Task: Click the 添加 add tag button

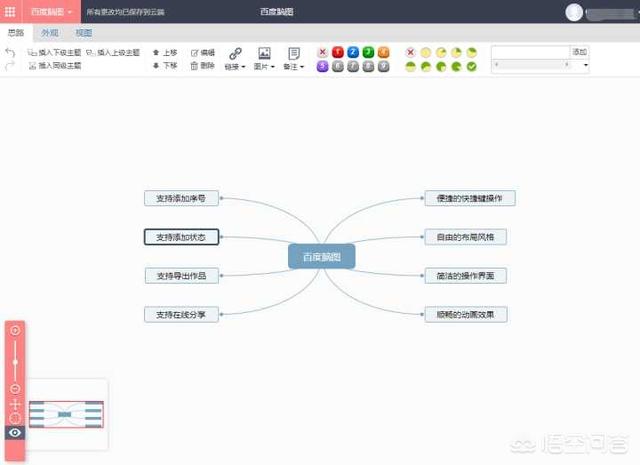Action: (579, 52)
